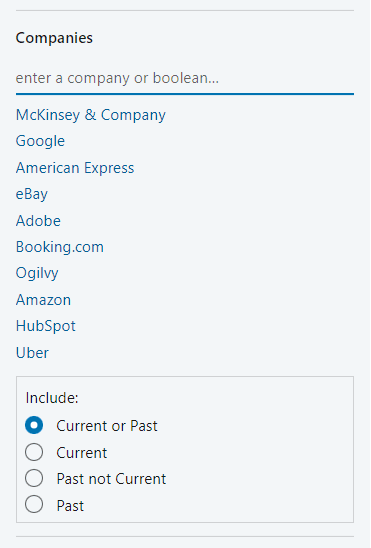Choose Google from company suggestions
371x548 pixels.
click(x=40, y=141)
